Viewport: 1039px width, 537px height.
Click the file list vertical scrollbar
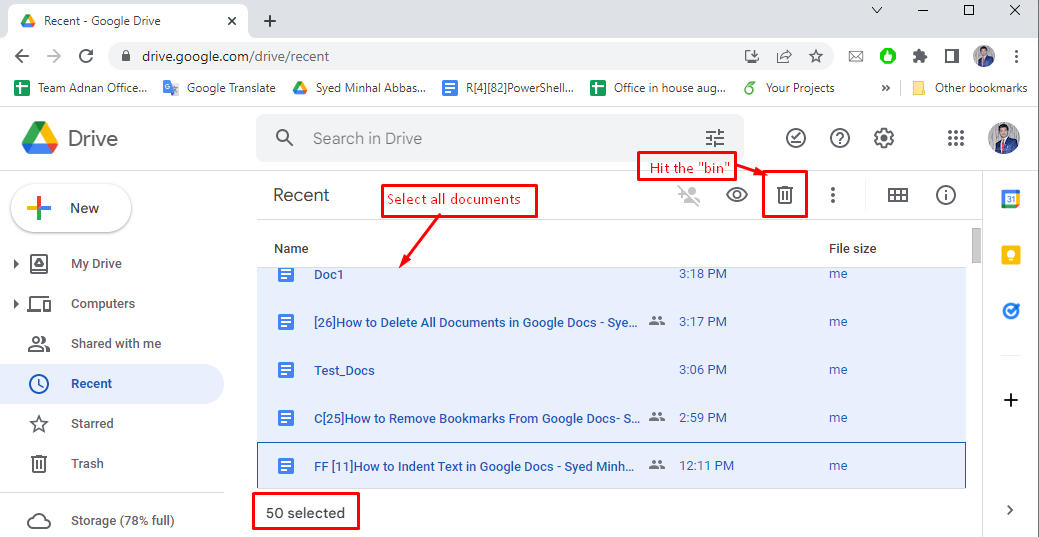[976, 246]
